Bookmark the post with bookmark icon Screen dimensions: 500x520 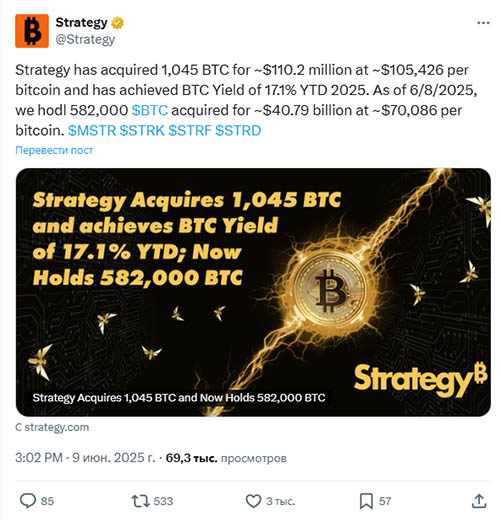[366, 501]
